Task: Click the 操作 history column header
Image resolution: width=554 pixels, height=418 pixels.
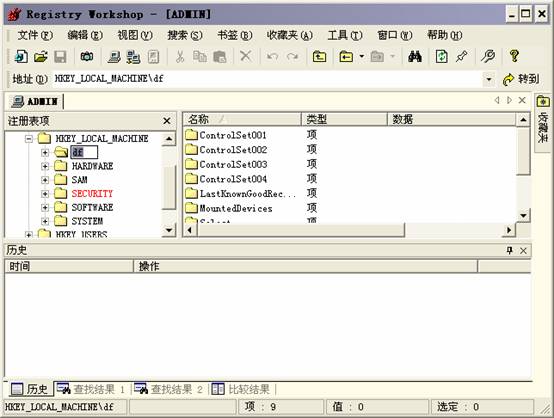Action: pos(306,266)
